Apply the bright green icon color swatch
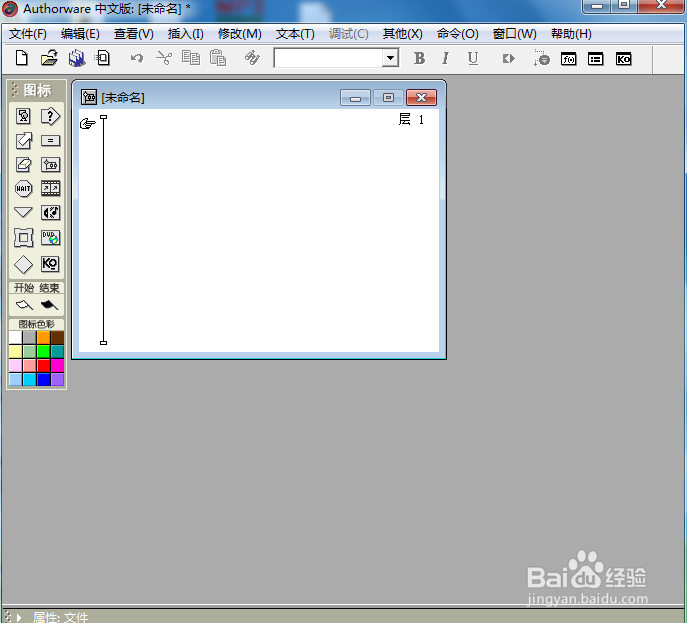 pos(43,351)
